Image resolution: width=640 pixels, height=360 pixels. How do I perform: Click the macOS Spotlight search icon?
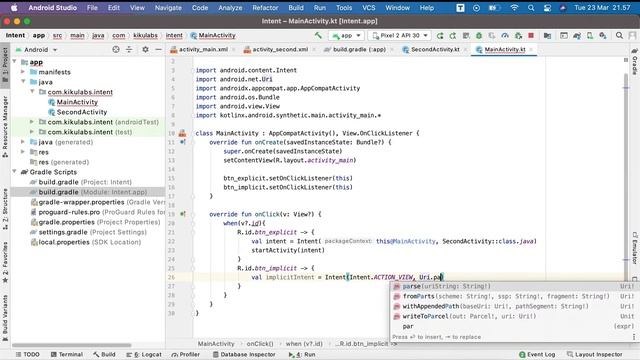click(x=531, y=8)
